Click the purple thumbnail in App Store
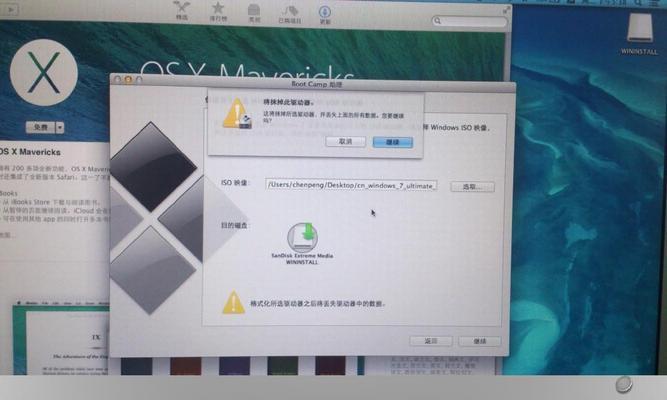This screenshot has height=400, width=667. [234, 366]
